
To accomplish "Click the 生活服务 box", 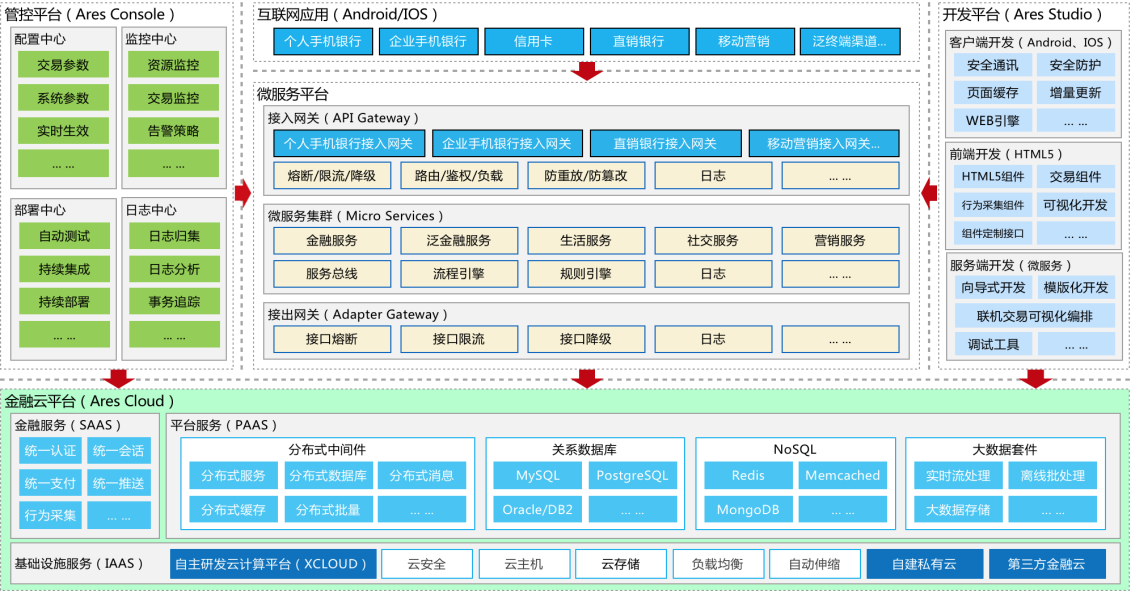I will [586, 240].
